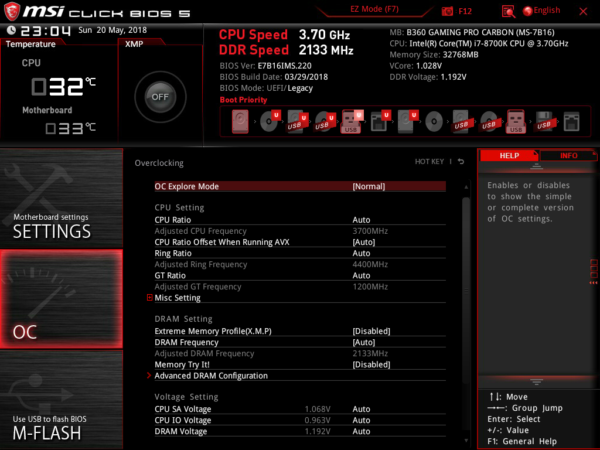Click the bottom grip handle of help panel
This screenshot has height=450, width=600.
coord(536,382)
